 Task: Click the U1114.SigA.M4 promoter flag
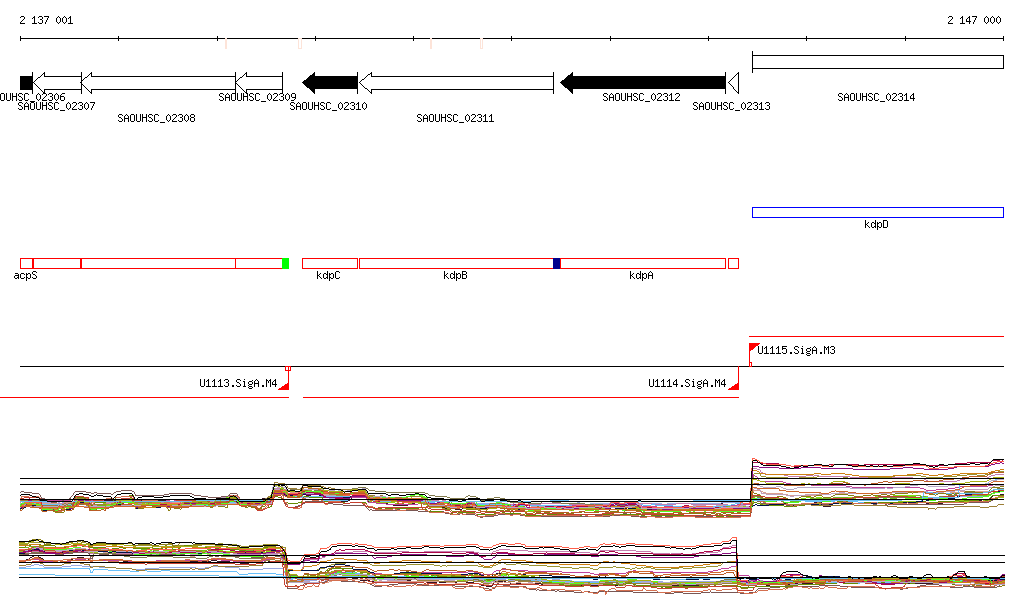[733, 386]
